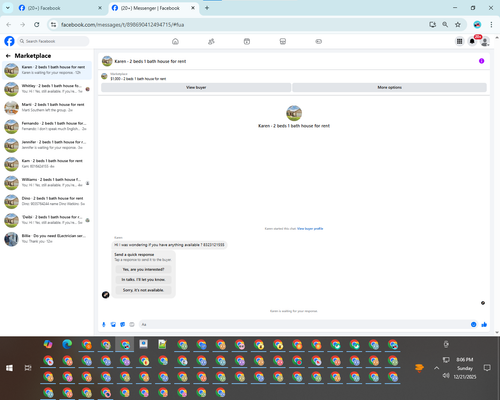500x400 pixels.
Task: Open Task View on the taskbar
Action: (x=28, y=368)
